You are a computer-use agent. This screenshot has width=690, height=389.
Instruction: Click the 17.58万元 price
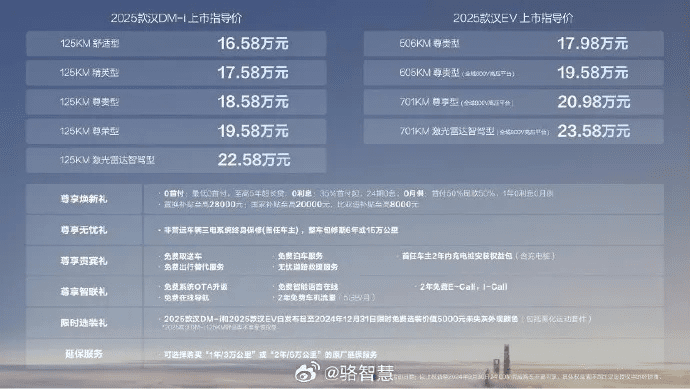coord(253,73)
